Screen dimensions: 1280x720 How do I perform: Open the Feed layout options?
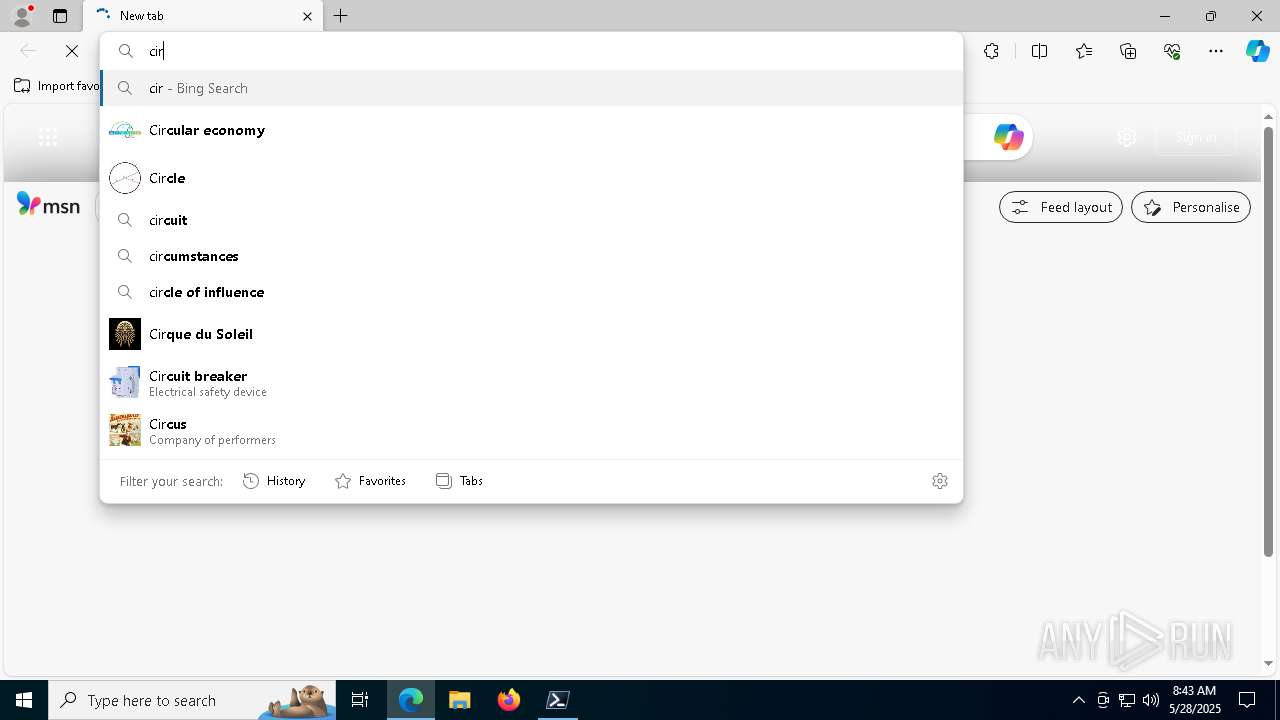1061,207
